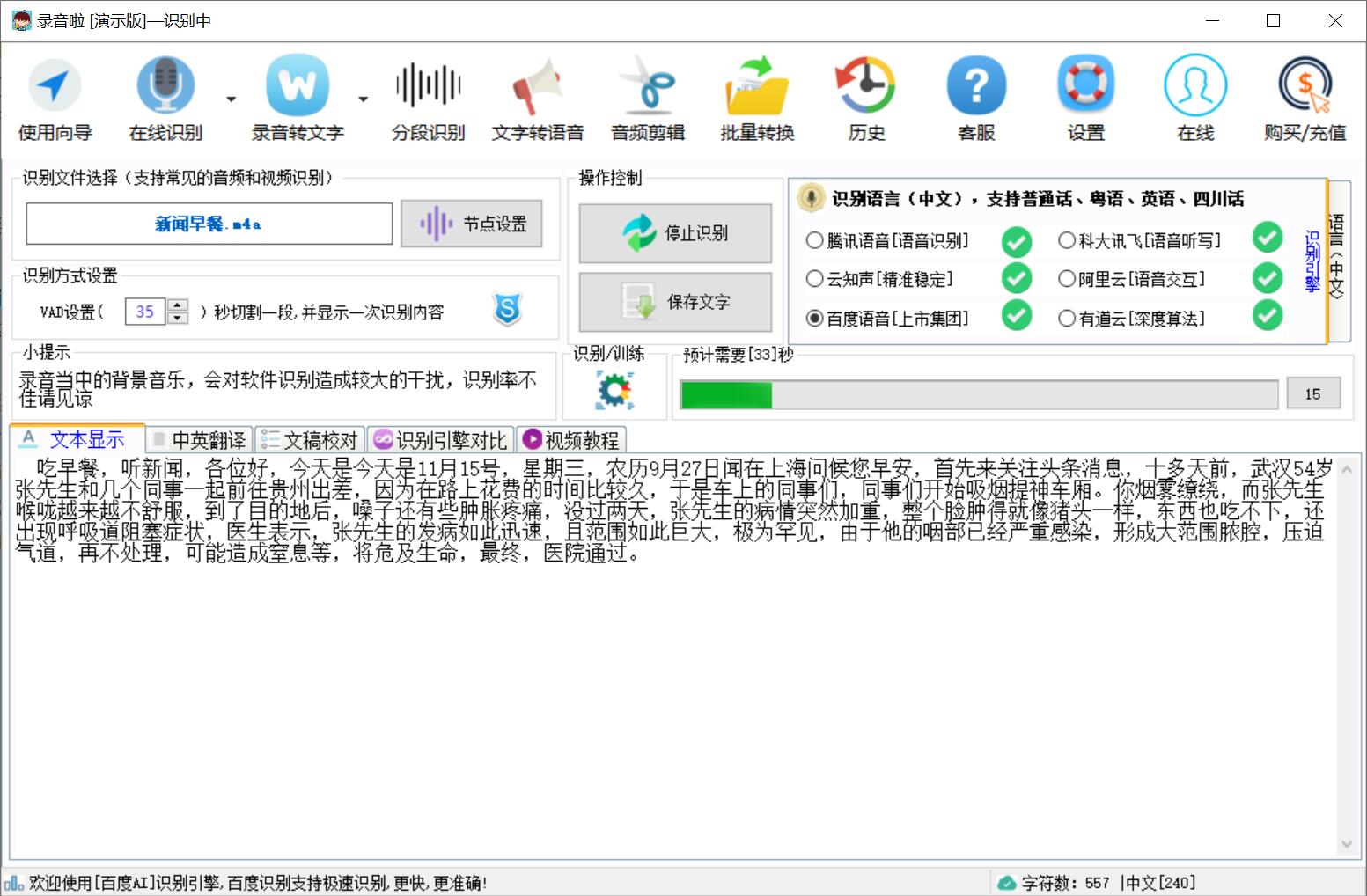Click inside the recognized text area
The width and height of the screenshot is (1367, 896).
coord(673,657)
